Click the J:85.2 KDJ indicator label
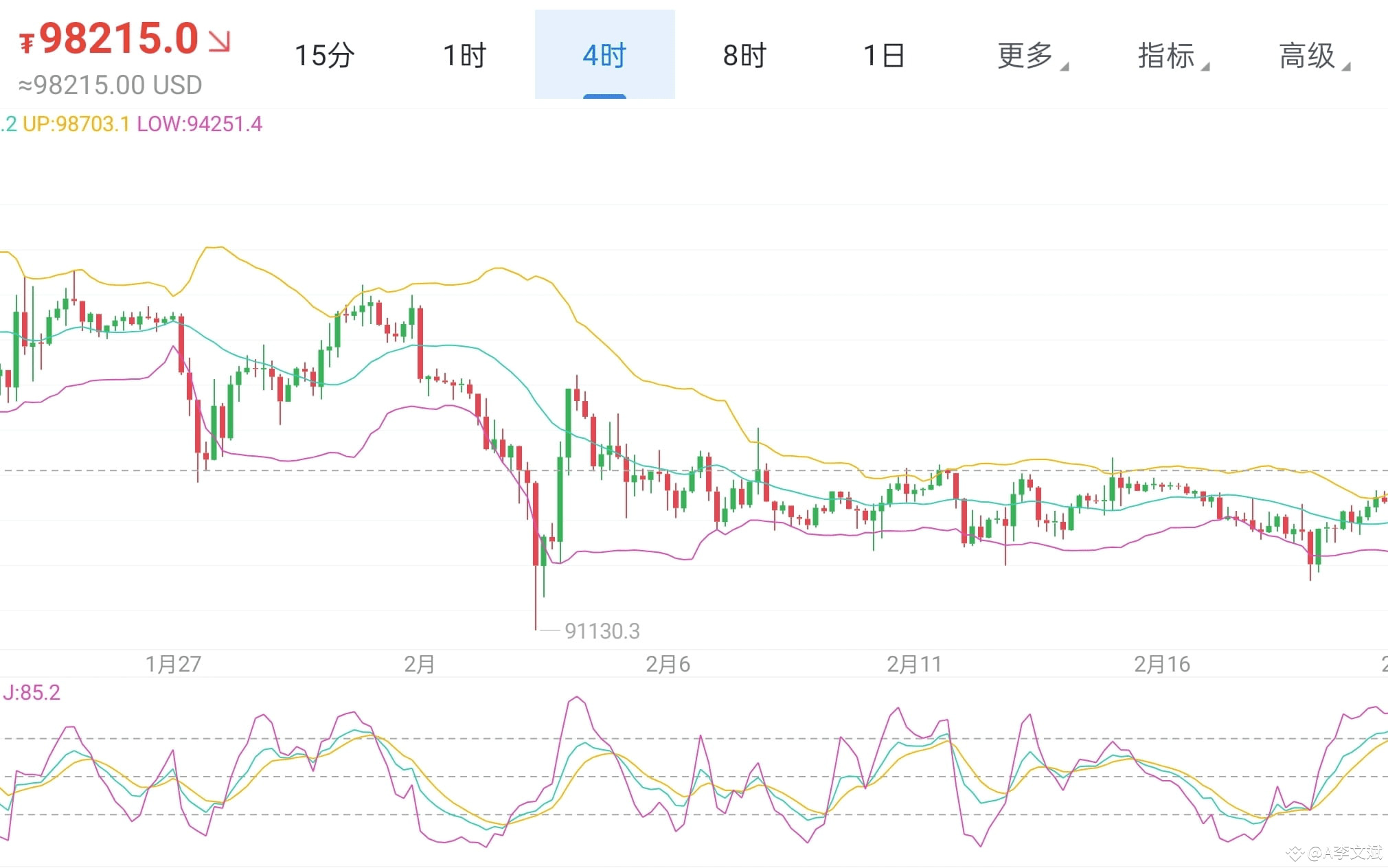Screen dimensions: 1388x868 32,692
